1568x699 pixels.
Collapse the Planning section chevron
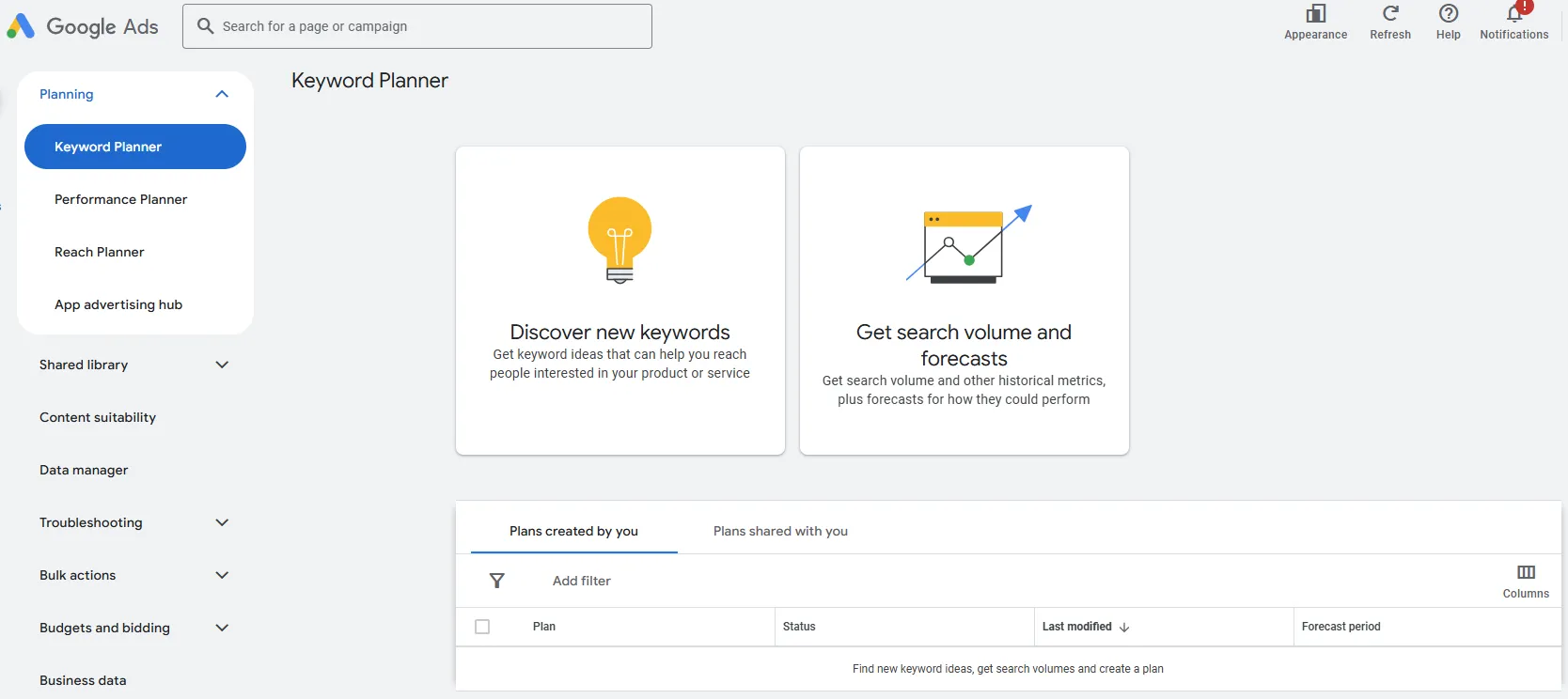pos(222,94)
